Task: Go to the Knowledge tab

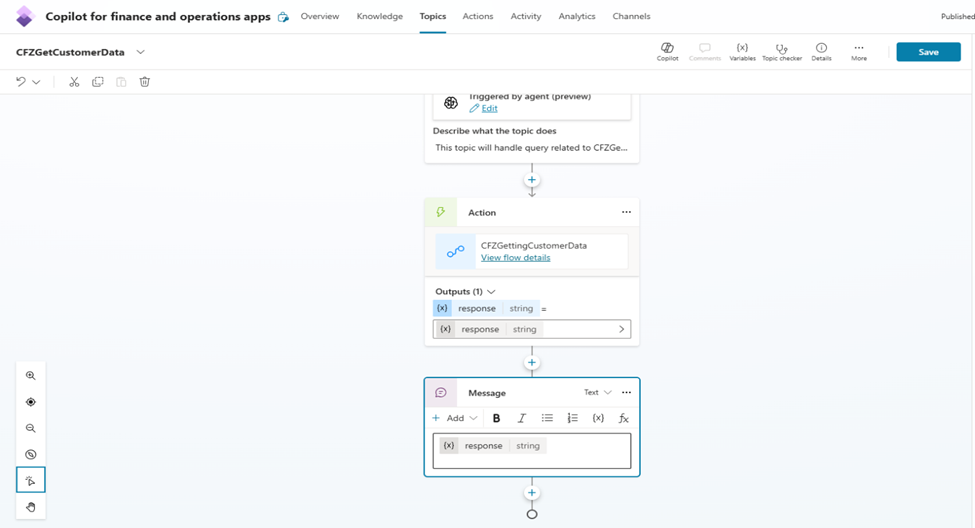Action: 379,16
